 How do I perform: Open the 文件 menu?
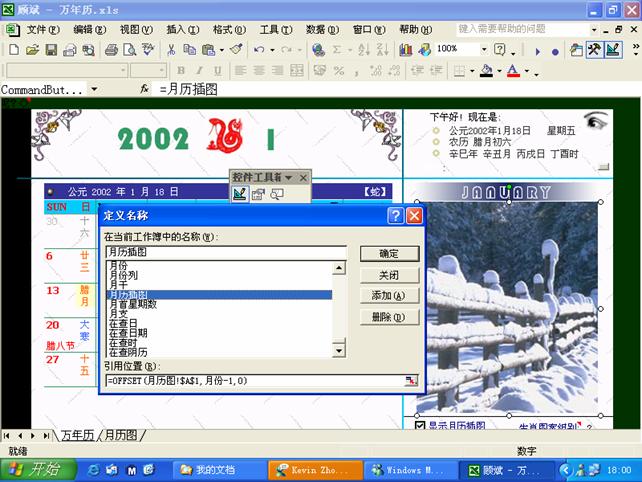coord(43,29)
